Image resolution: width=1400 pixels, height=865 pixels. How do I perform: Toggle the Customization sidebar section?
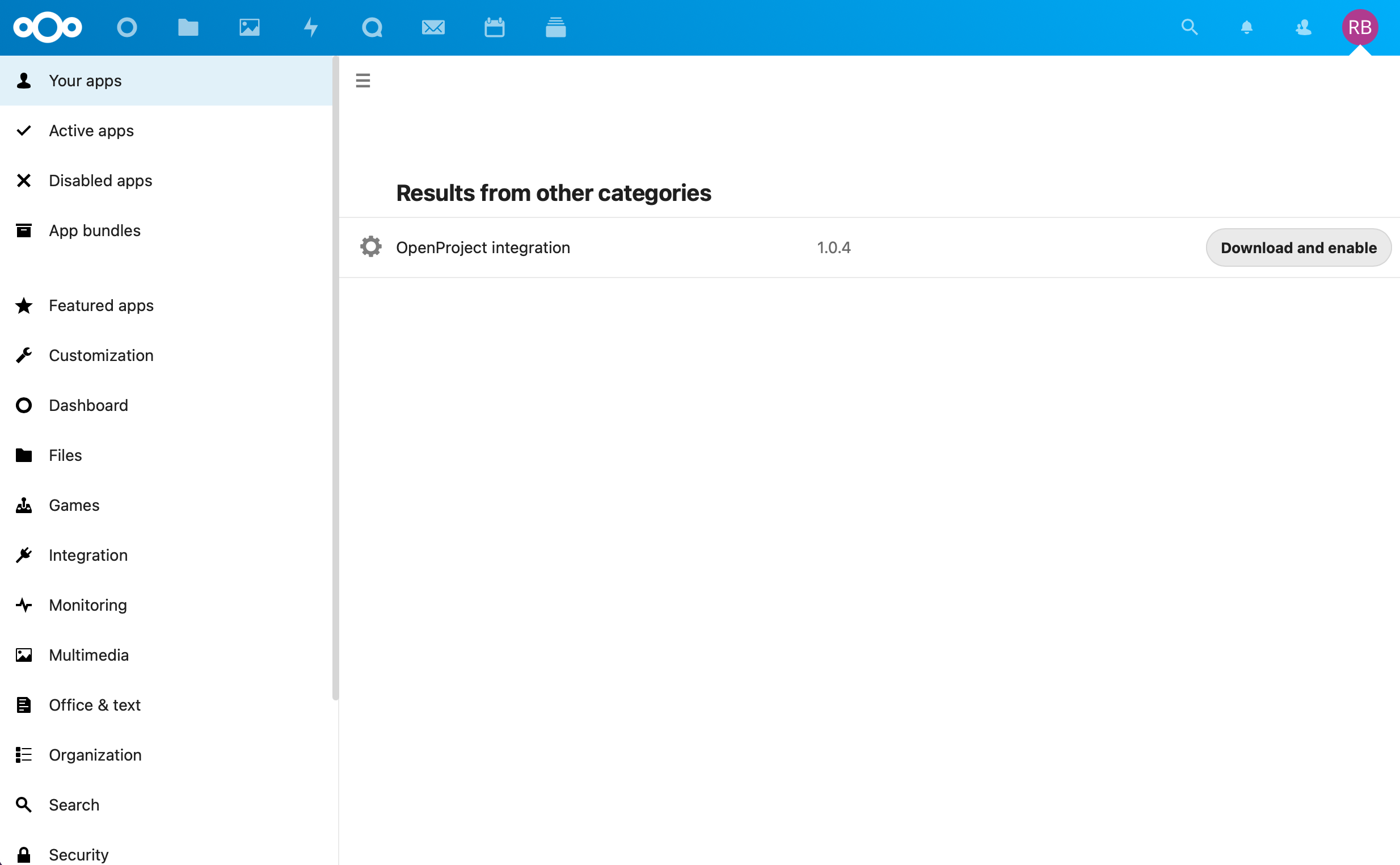coord(101,355)
